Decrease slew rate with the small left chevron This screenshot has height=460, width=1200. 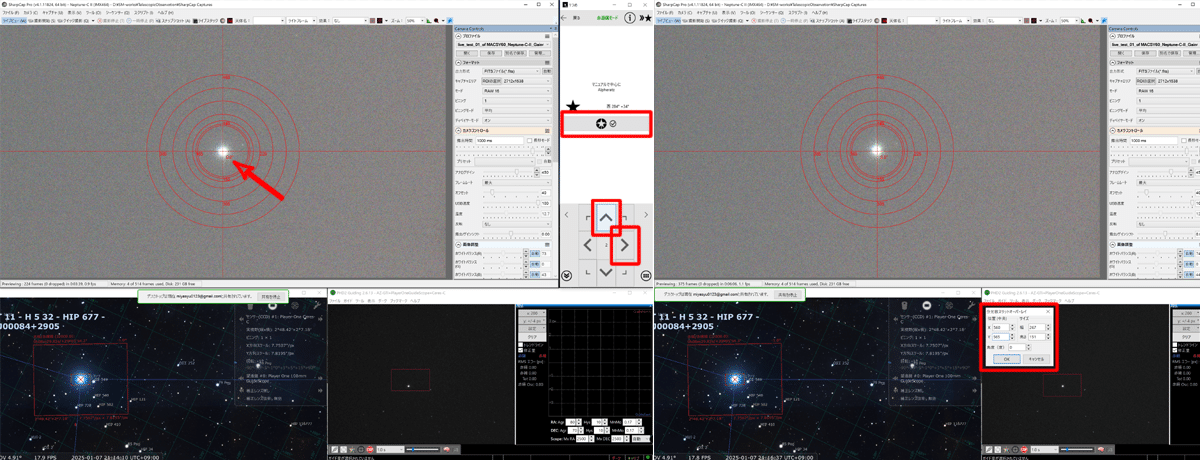point(566,215)
